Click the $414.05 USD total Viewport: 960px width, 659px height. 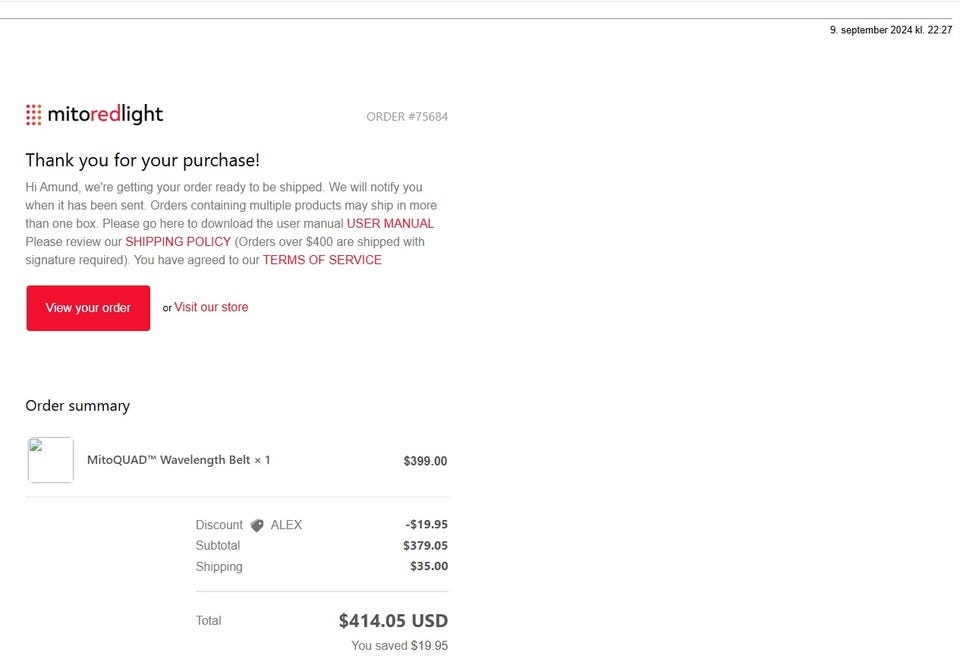[x=393, y=621]
